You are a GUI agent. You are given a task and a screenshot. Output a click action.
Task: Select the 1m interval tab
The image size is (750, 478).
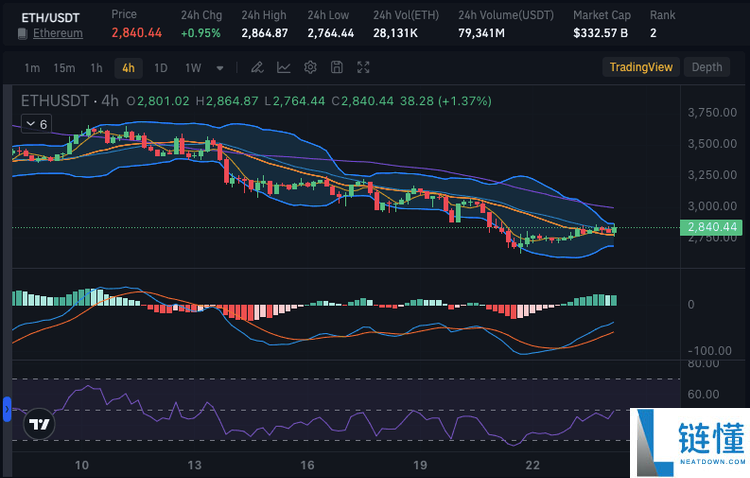pos(32,68)
